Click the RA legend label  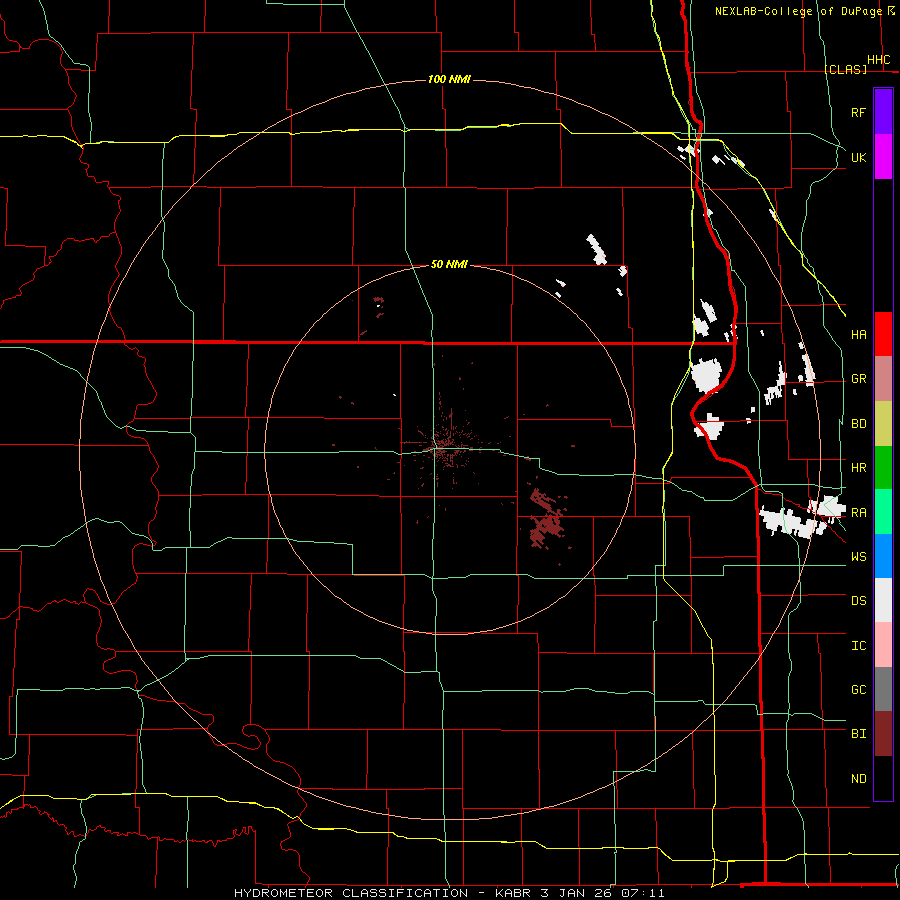point(858,512)
